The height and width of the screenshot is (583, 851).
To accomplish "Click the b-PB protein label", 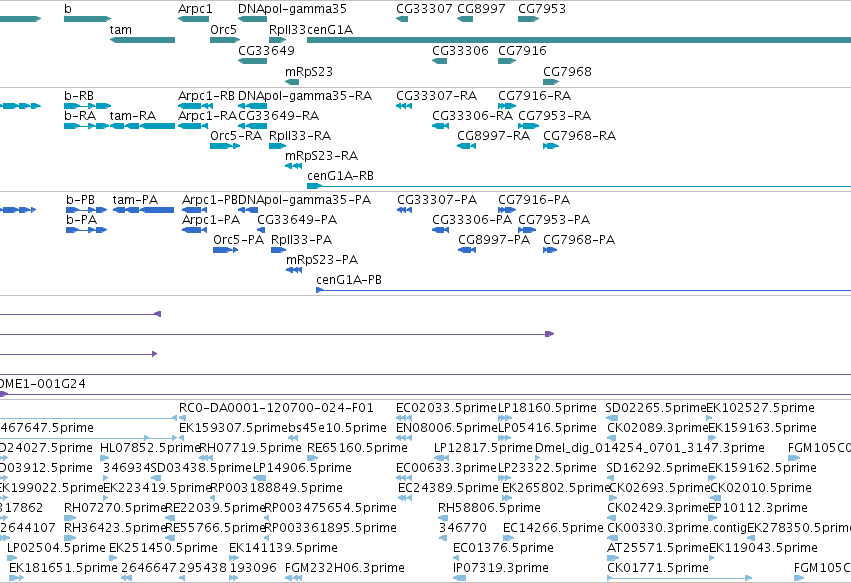I will point(81,200).
